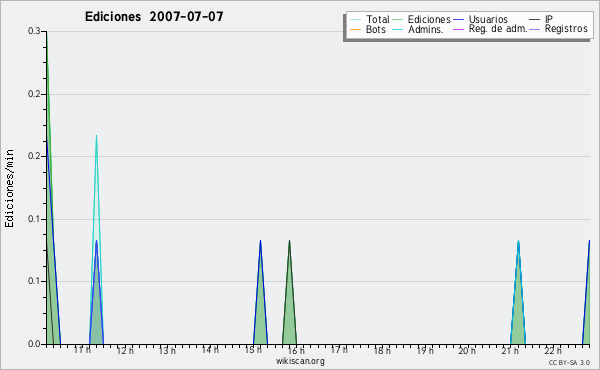Click the green Ediciones legend line swatch
This screenshot has height=370, width=600.
[x=398, y=20]
